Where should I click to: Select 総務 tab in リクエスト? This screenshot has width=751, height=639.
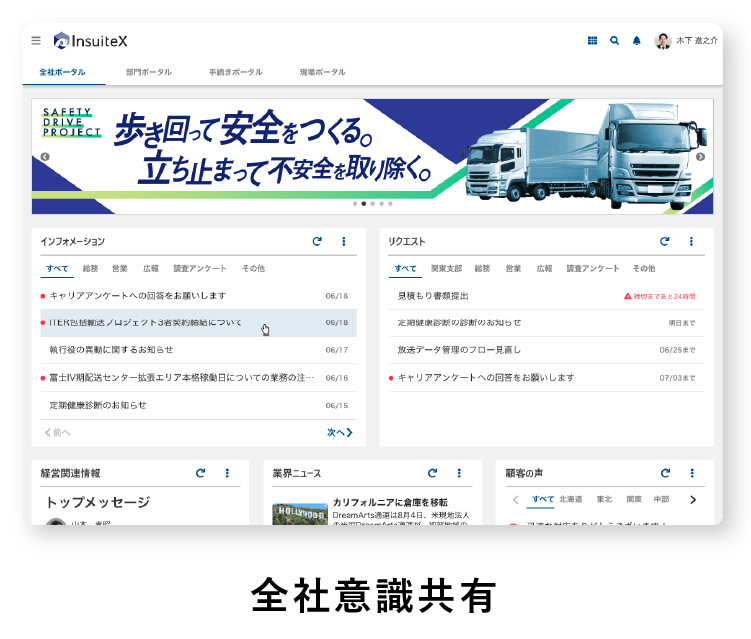tap(482, 269)
